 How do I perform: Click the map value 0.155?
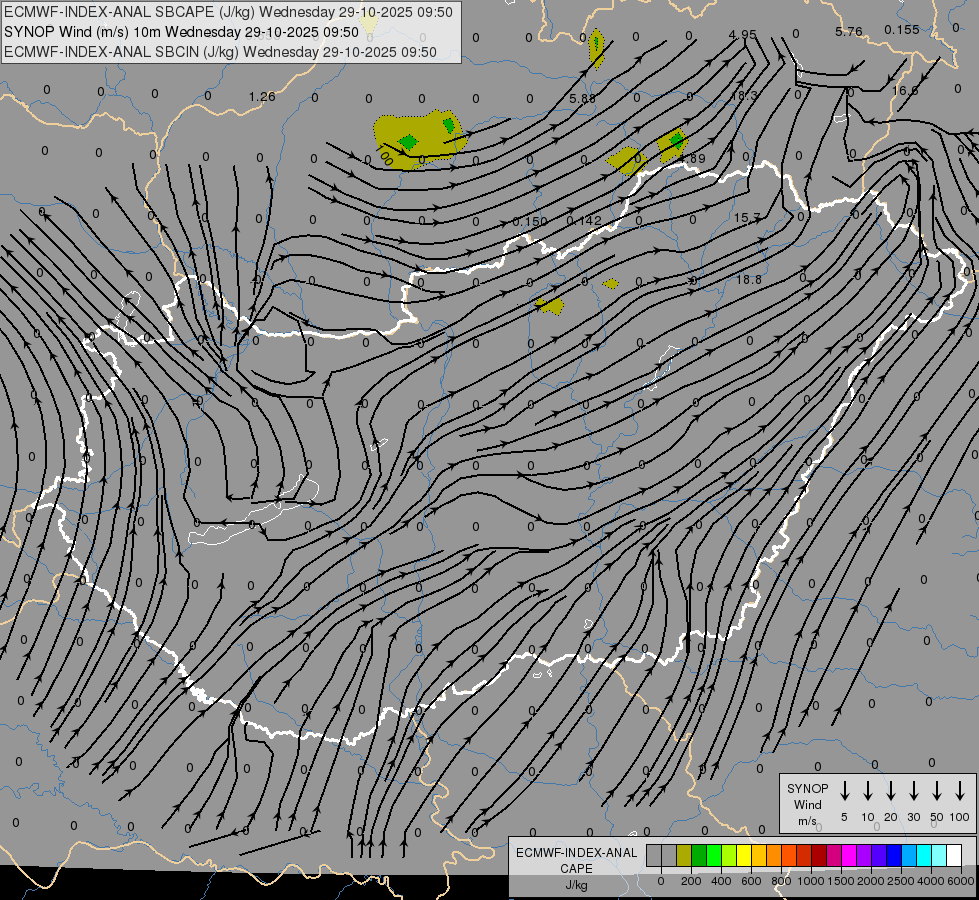pos(902,29)
